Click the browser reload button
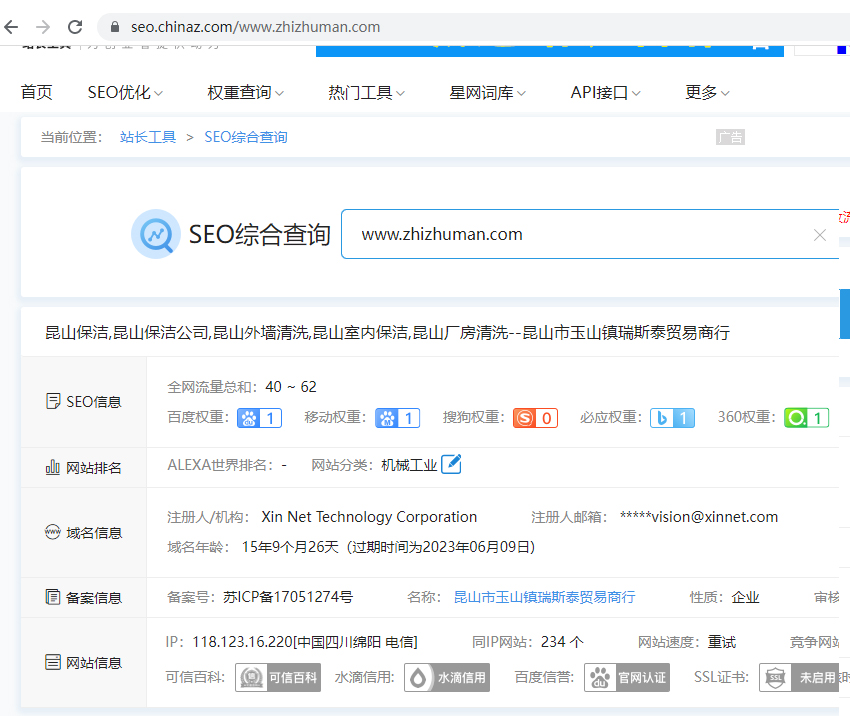The width and height of the screenshot is (850, 716). tap(75, 27)
